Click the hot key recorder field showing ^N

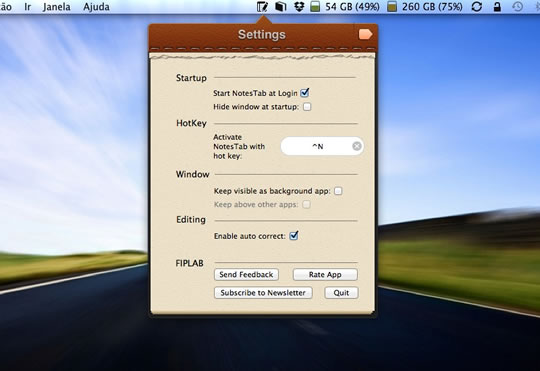pyautogui.click(x=322, y=146)
